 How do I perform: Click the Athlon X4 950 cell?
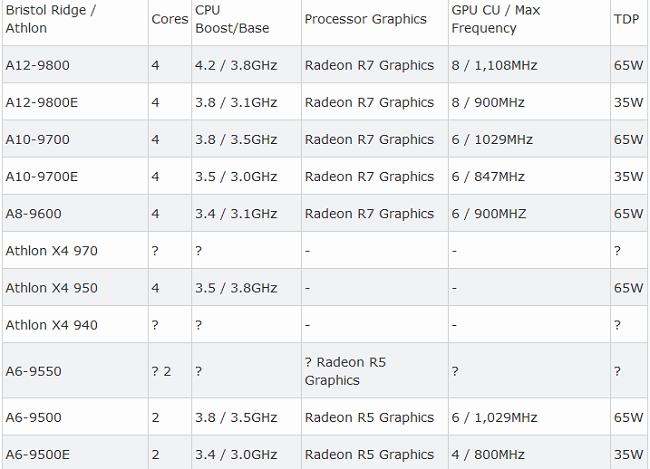coord(51,287)
